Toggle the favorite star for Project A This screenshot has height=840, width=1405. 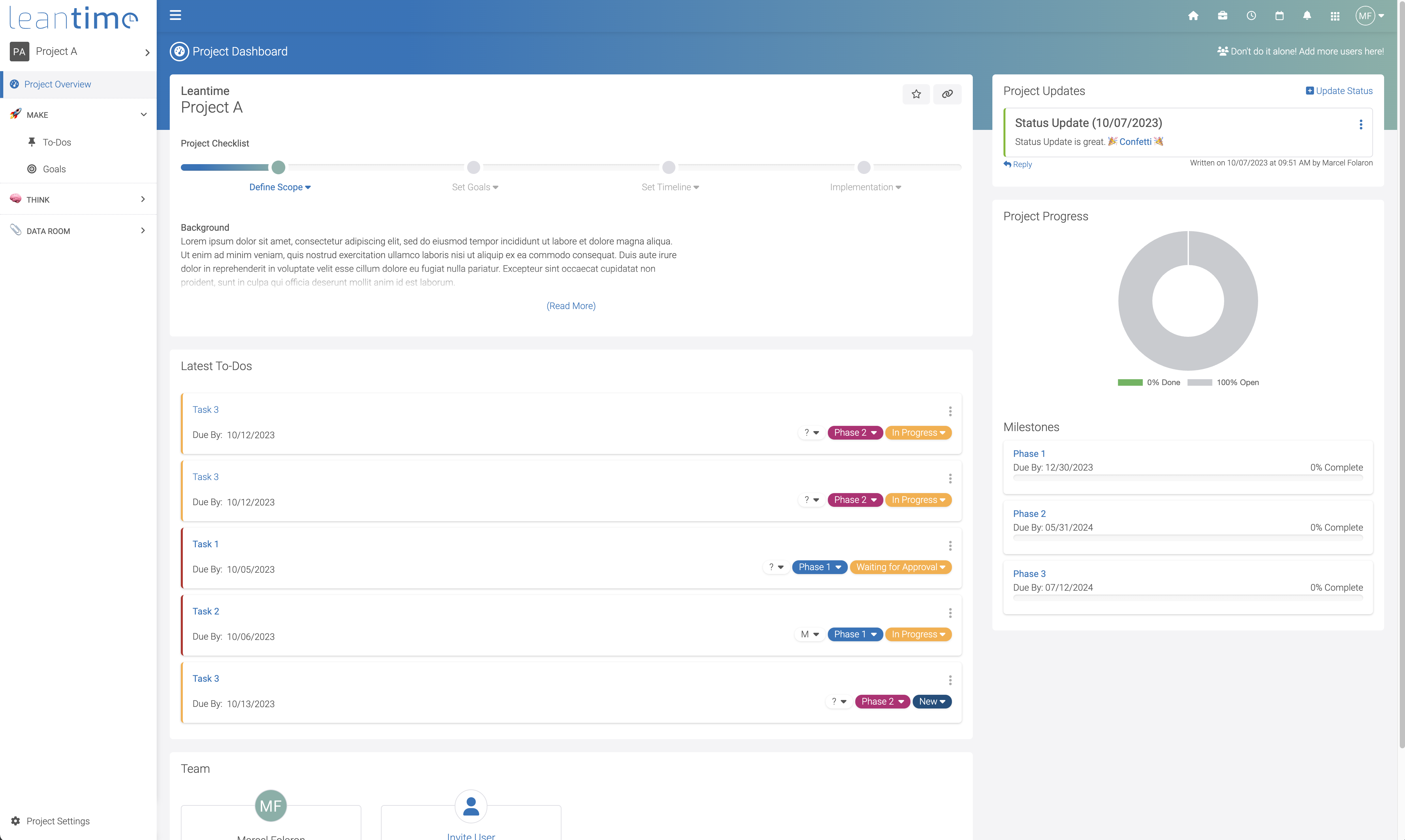tap(916, 94)
